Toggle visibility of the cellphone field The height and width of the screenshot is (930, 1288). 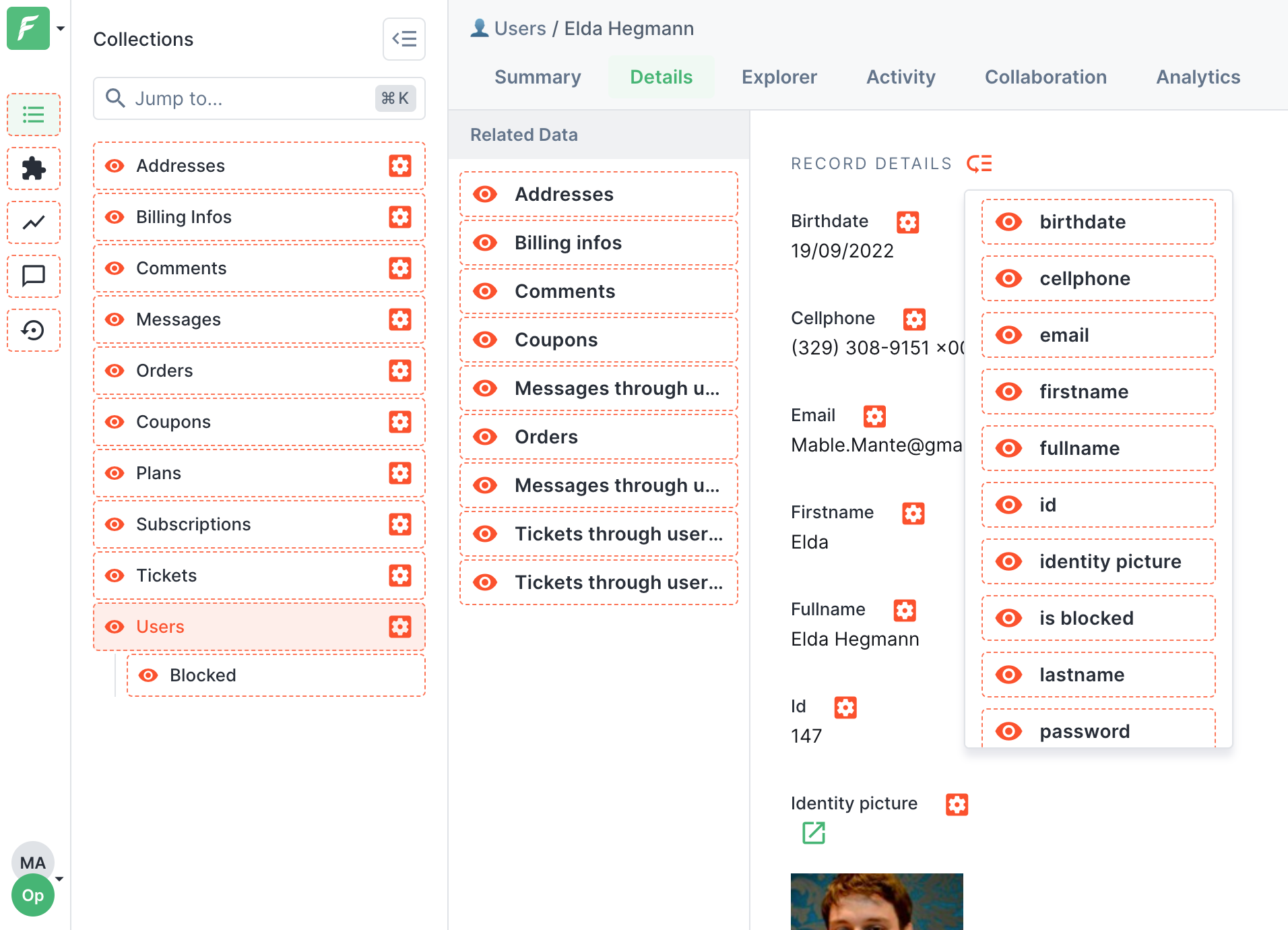pyautogui.click(x=1008, y=278)
